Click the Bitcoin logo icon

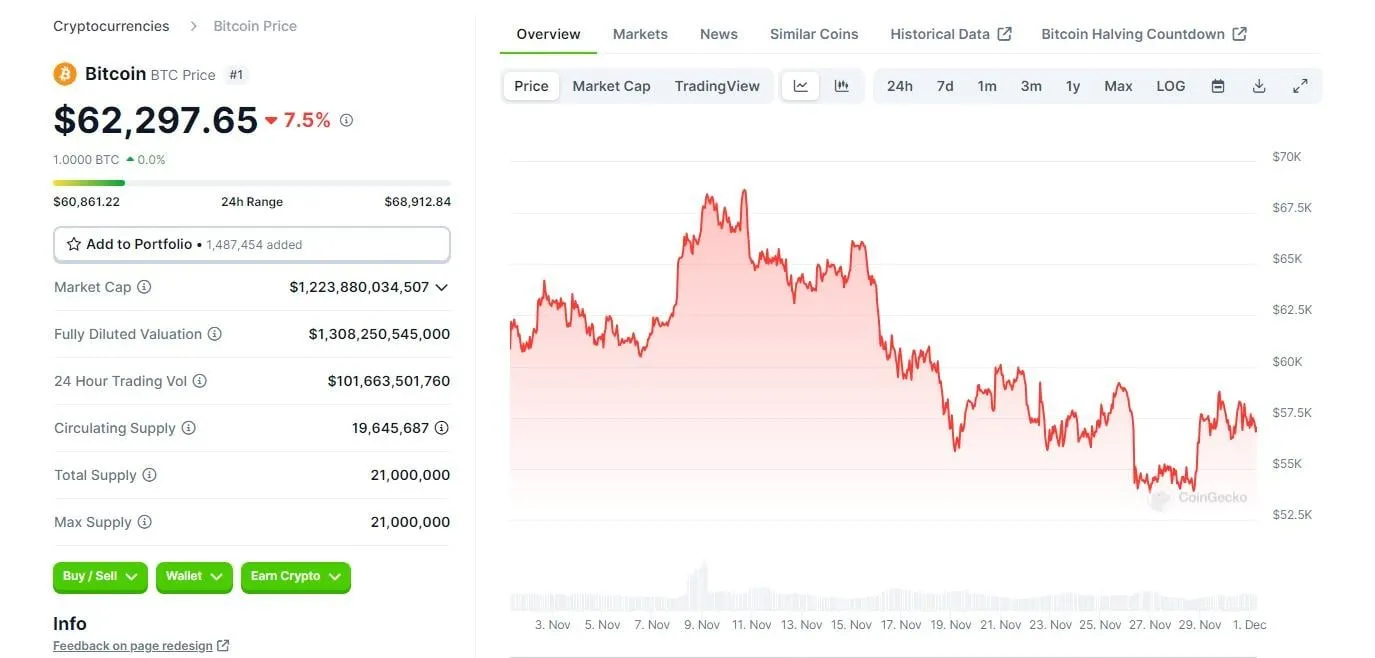tap(65, 74)
